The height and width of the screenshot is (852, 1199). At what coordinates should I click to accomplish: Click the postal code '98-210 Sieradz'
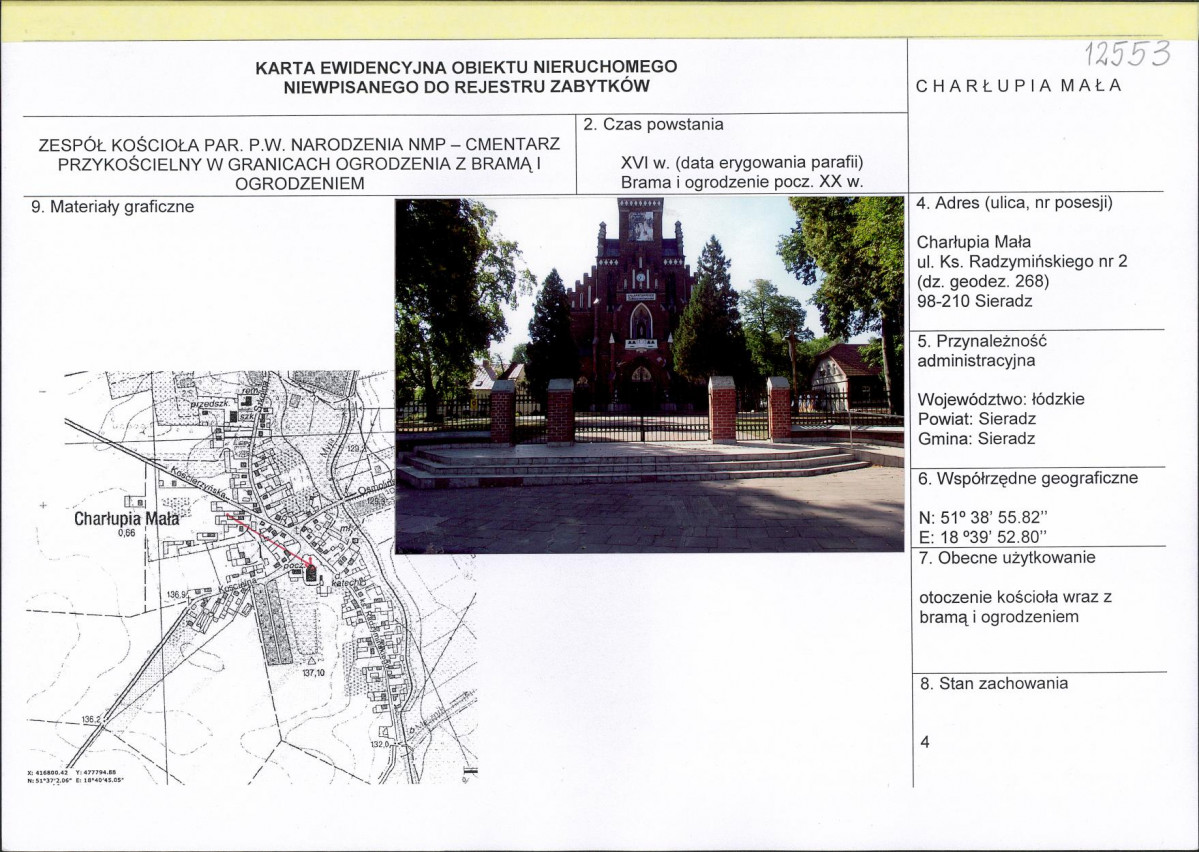click(974, 301)
